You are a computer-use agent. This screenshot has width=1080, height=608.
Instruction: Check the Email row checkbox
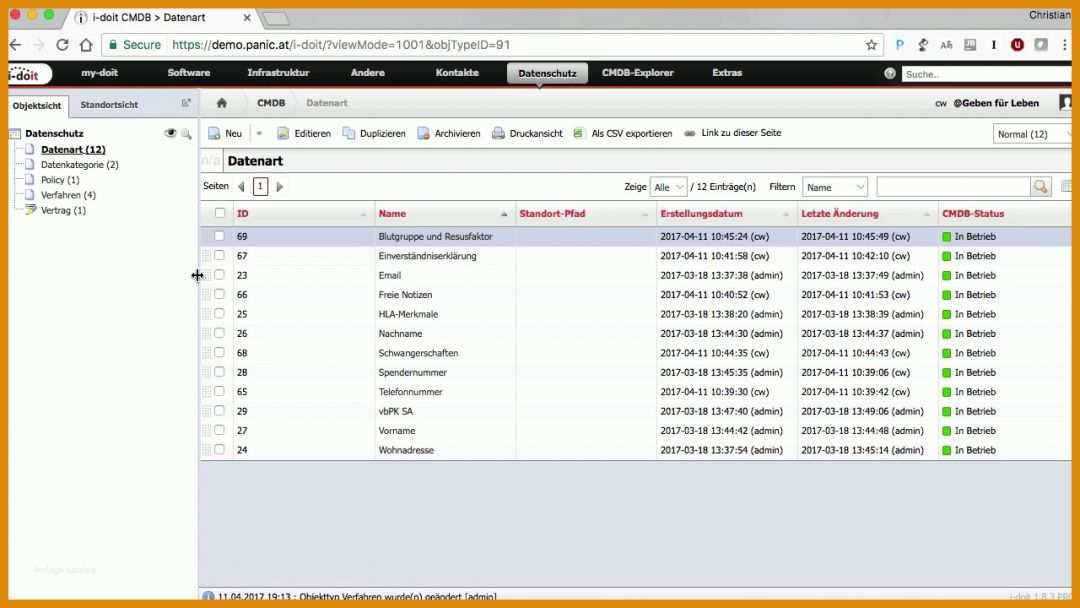(x=220, y=275)
